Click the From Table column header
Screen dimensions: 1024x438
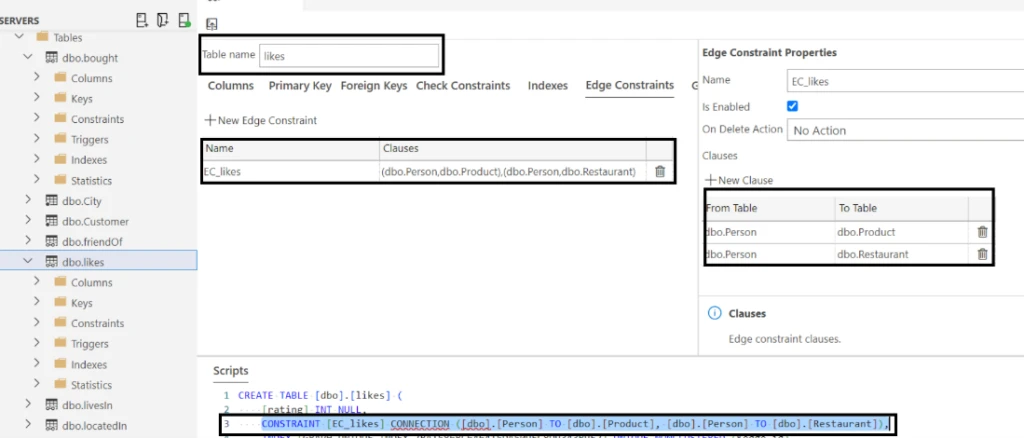[771, 208]
